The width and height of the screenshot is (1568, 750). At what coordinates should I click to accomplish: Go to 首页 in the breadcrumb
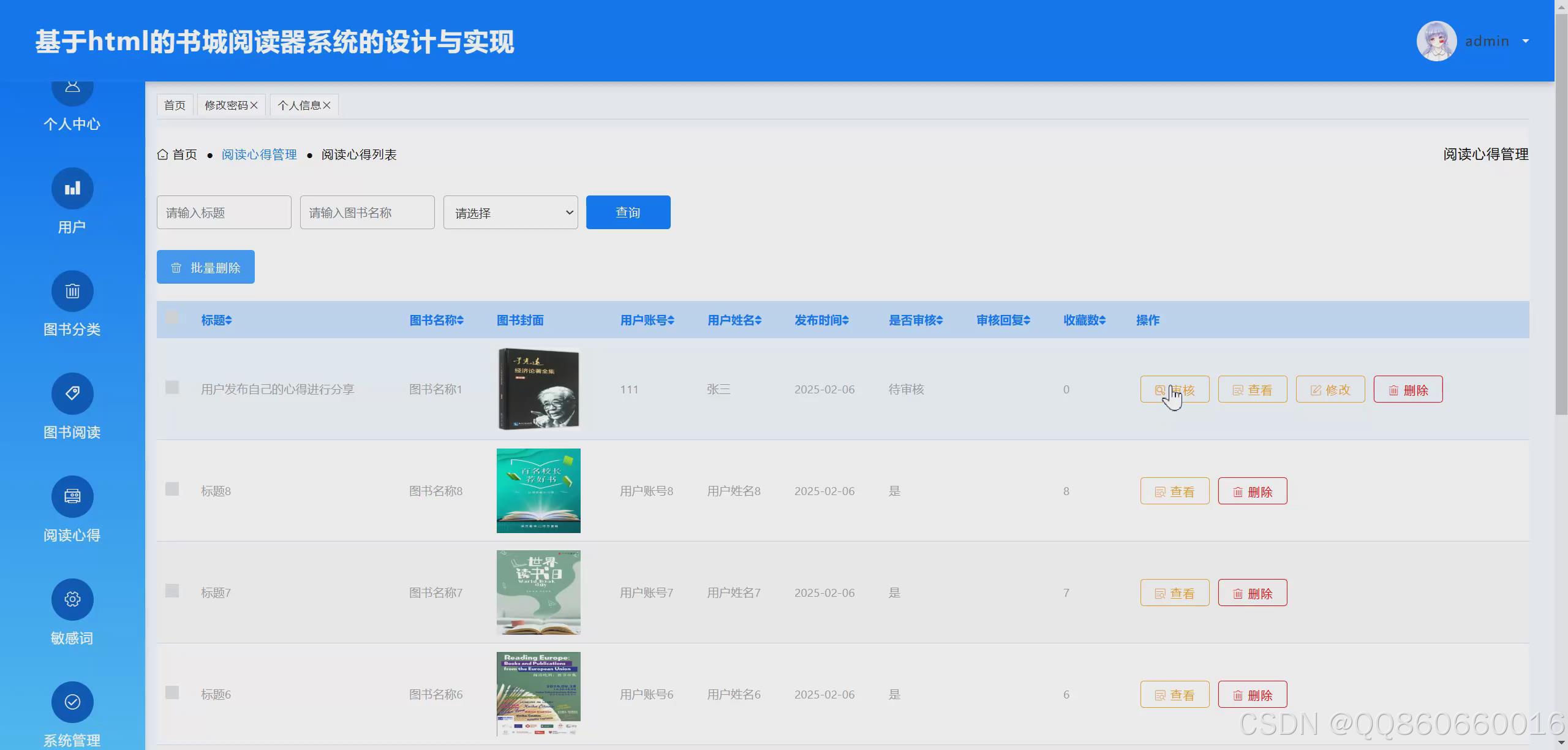point(185,154)
